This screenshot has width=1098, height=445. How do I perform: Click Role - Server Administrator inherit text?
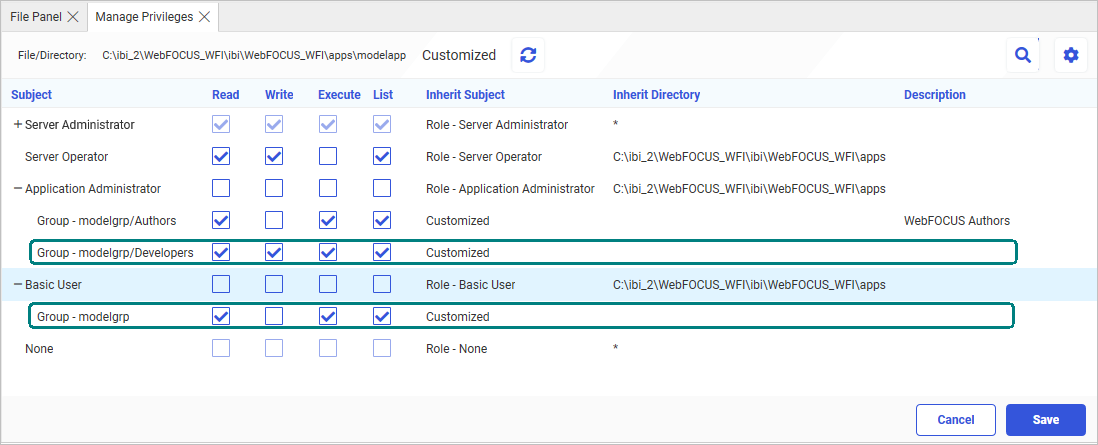tap(497, 125)
